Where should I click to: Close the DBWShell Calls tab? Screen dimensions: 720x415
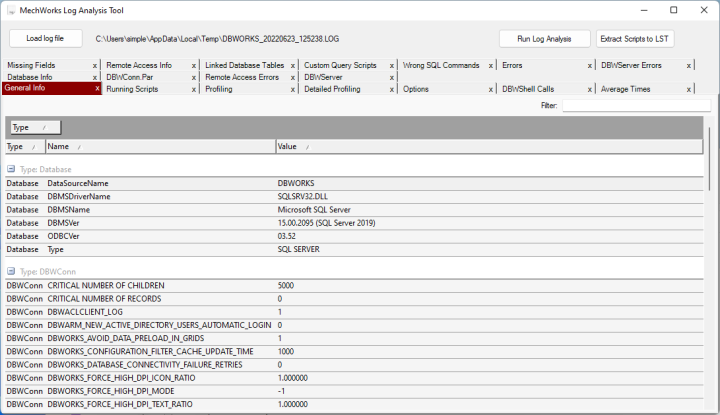point(590,90)
